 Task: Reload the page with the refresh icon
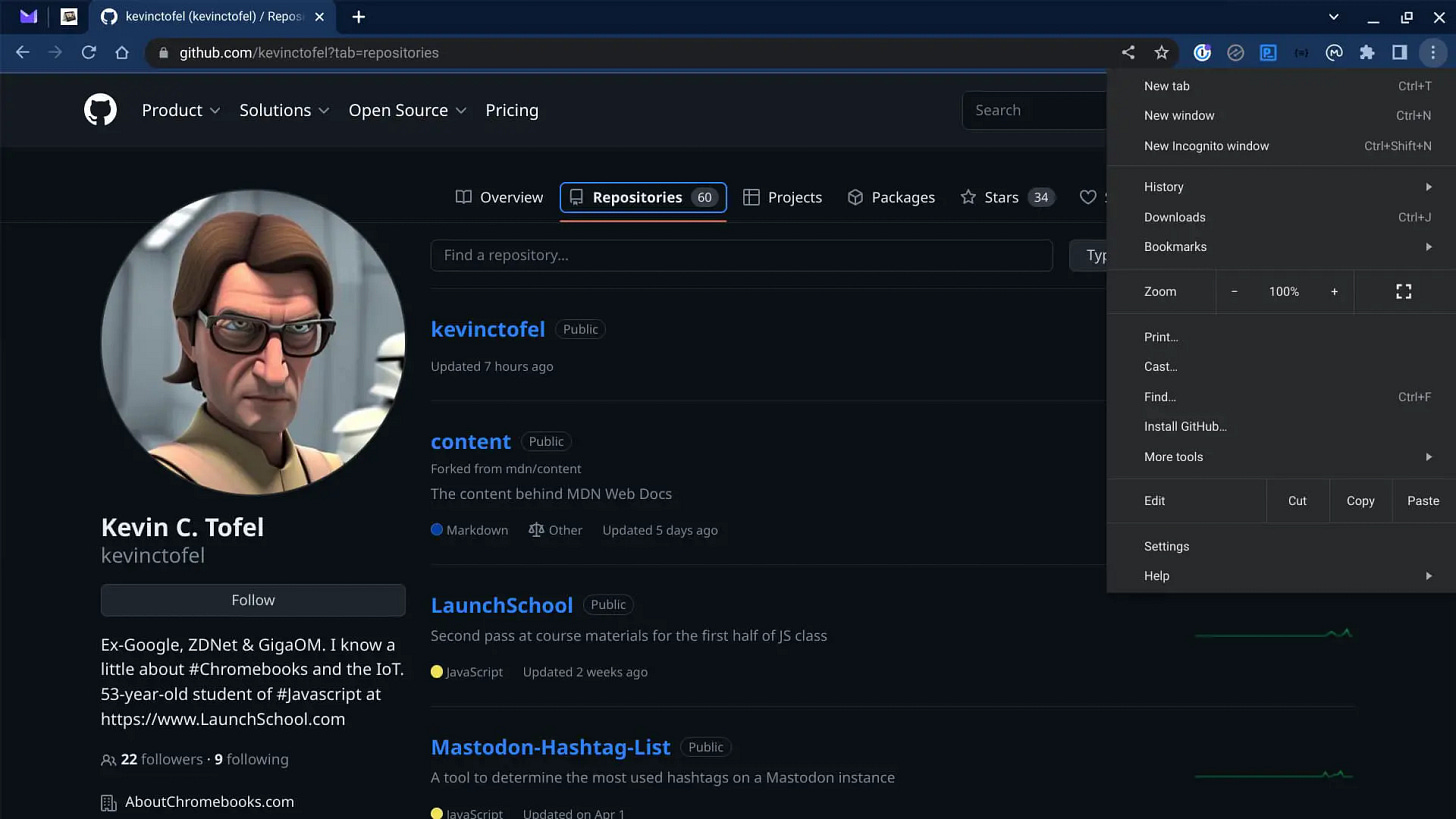point(89,52)
